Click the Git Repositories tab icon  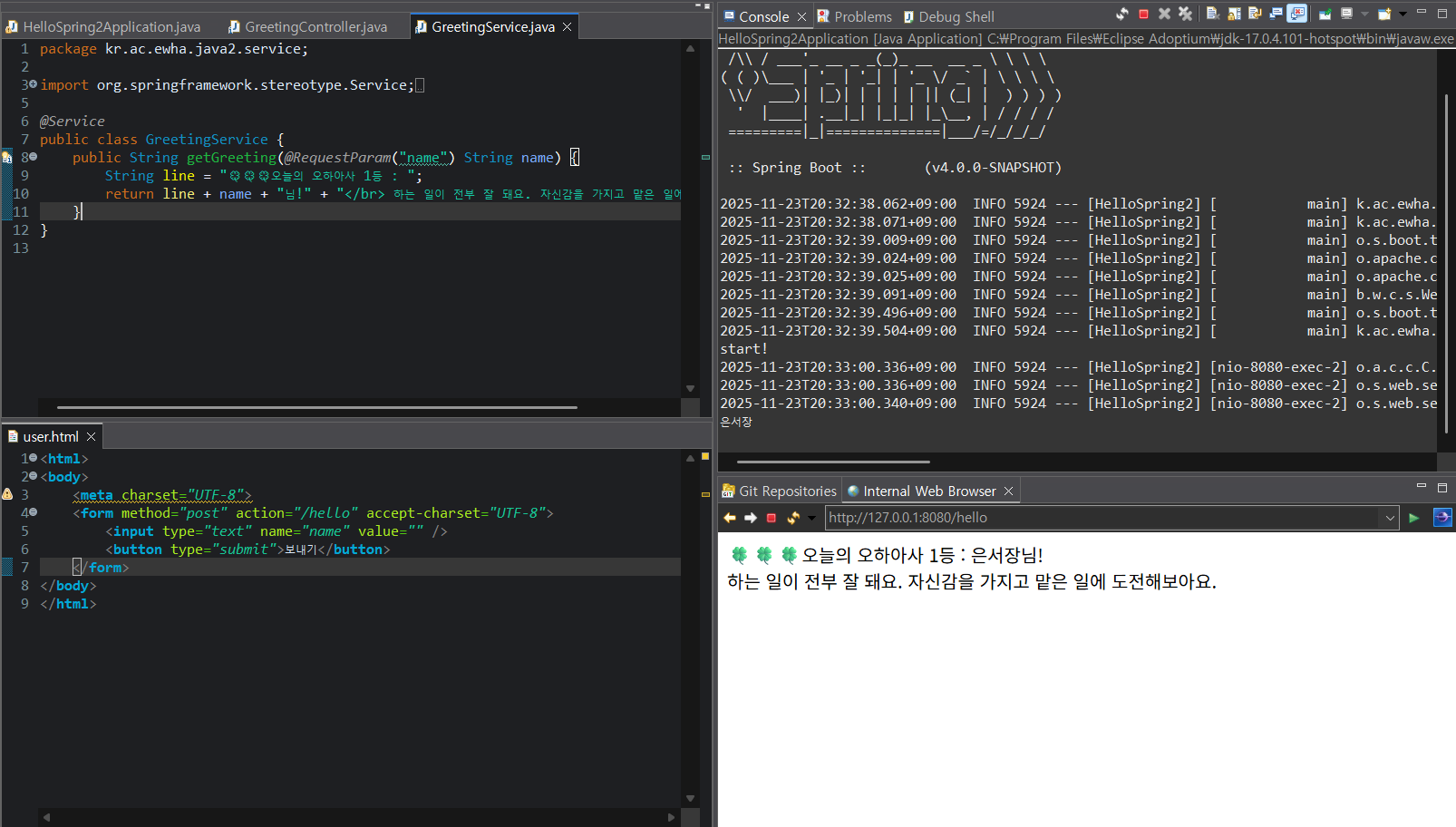[x=728, y=491]
